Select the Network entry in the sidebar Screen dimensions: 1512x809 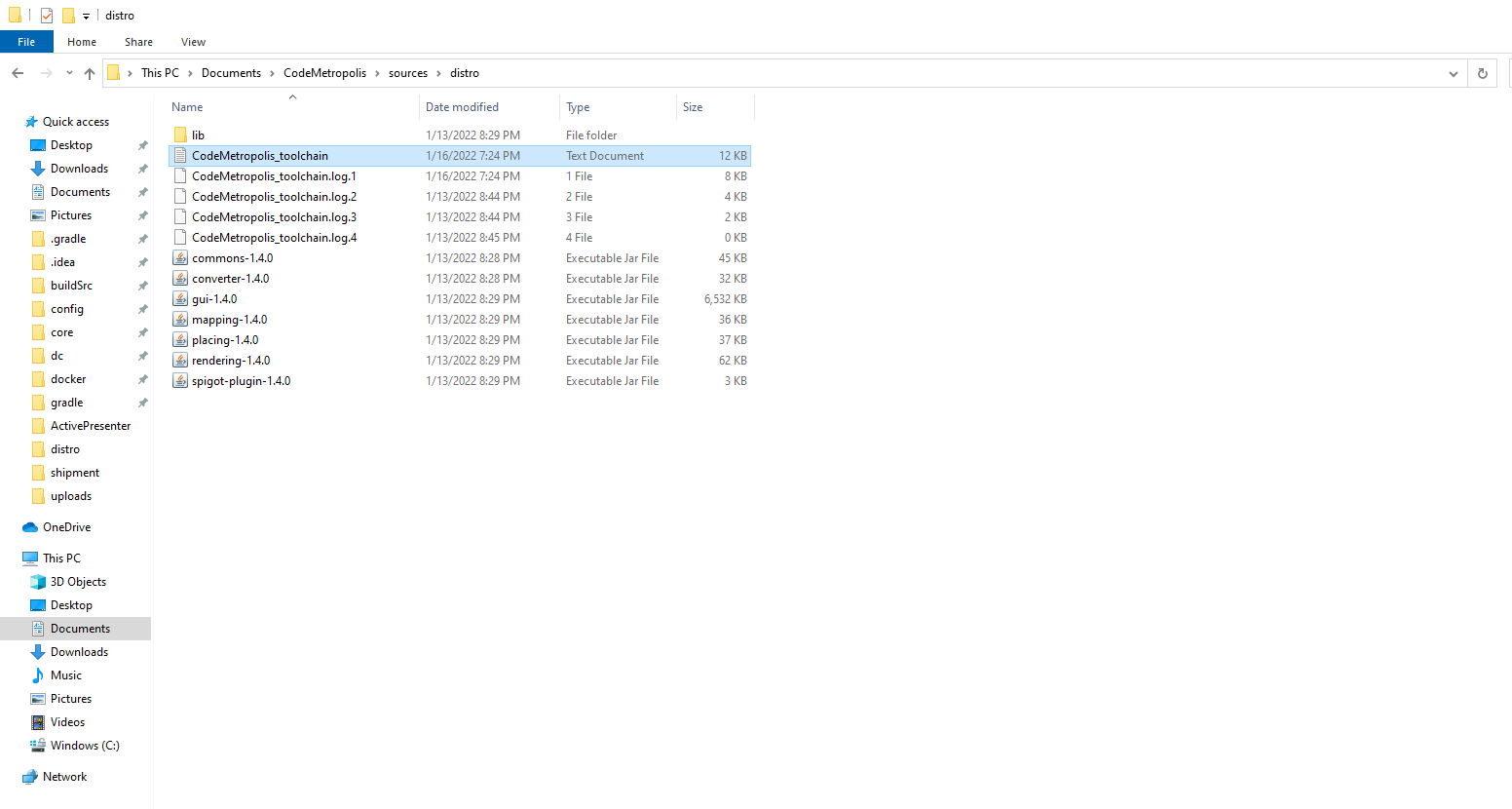point(62,776)
